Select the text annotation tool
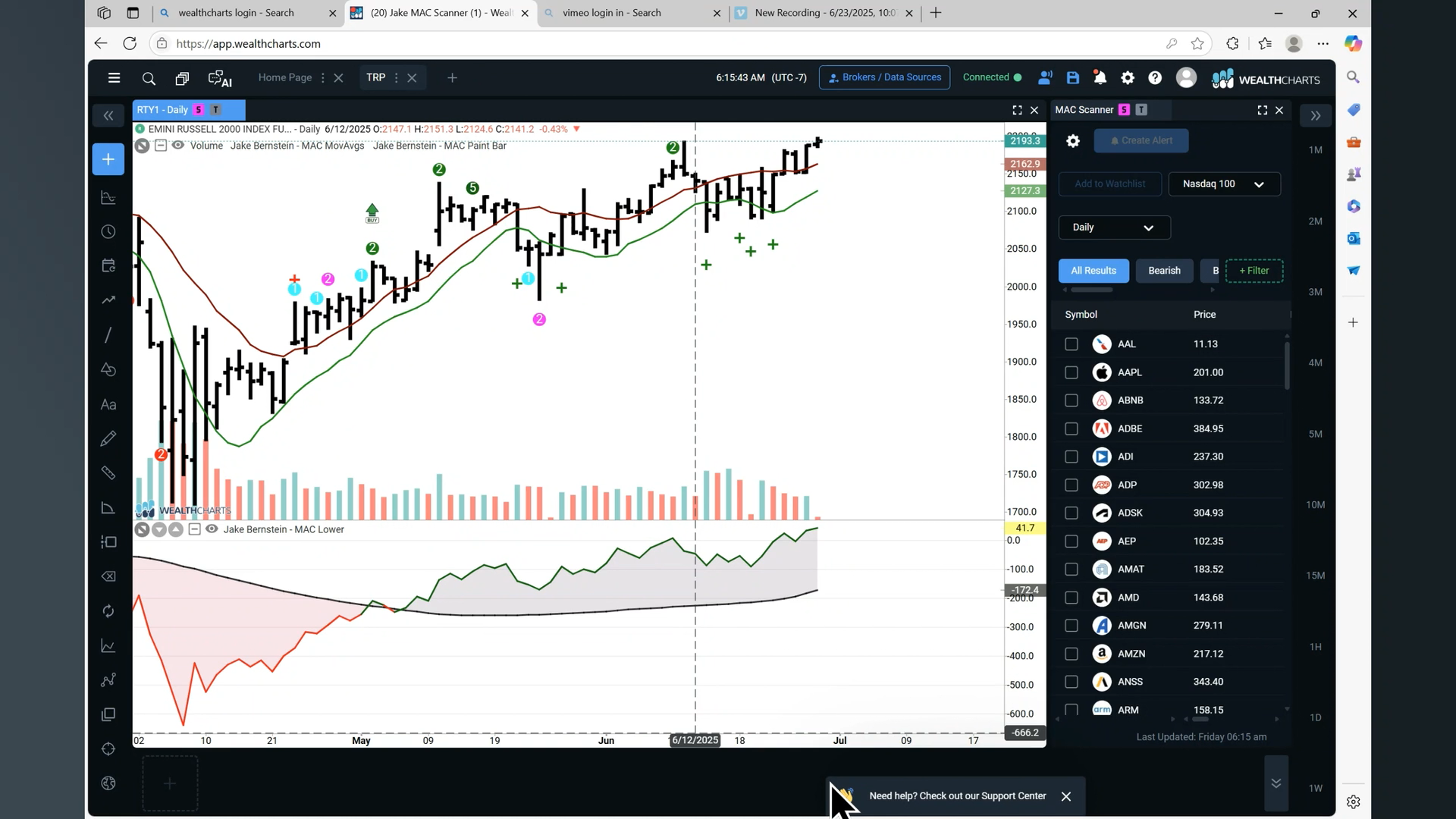Image resolution: width=1456 pixels, height=819 pixels. click(108, 405)
